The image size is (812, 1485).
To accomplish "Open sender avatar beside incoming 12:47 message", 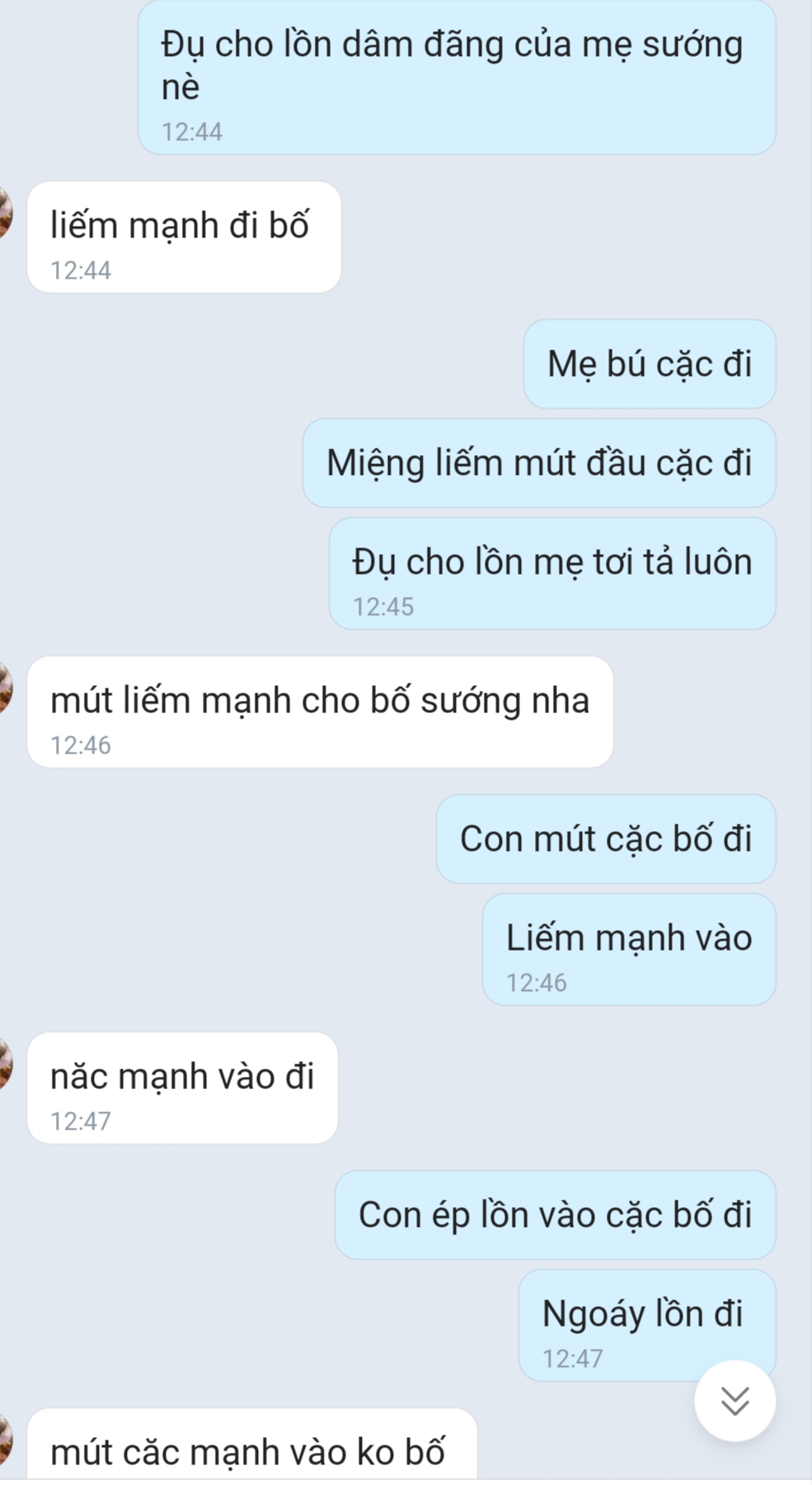I will coord(6,1064).
